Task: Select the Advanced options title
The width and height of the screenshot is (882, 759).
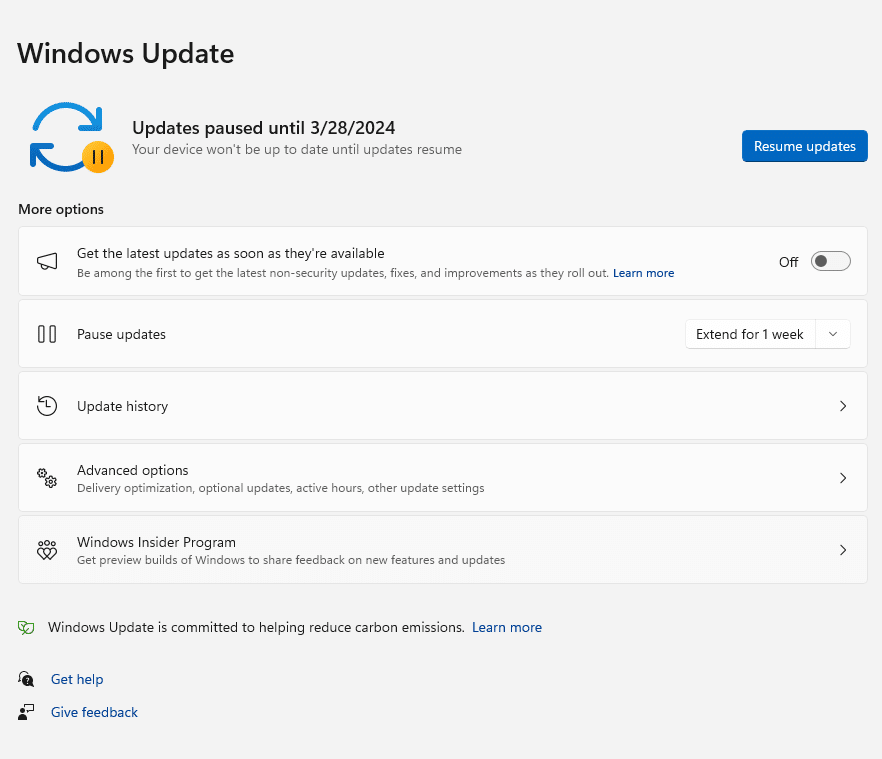Action: pyautogui.click(x=133, y=470)
